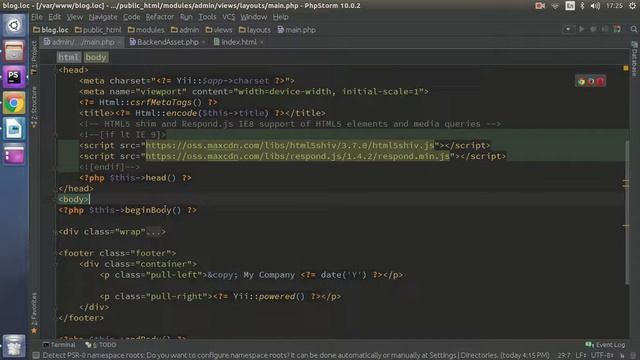
Task: Switch to PhpStorm in the dock
Action: pos(14,77)
